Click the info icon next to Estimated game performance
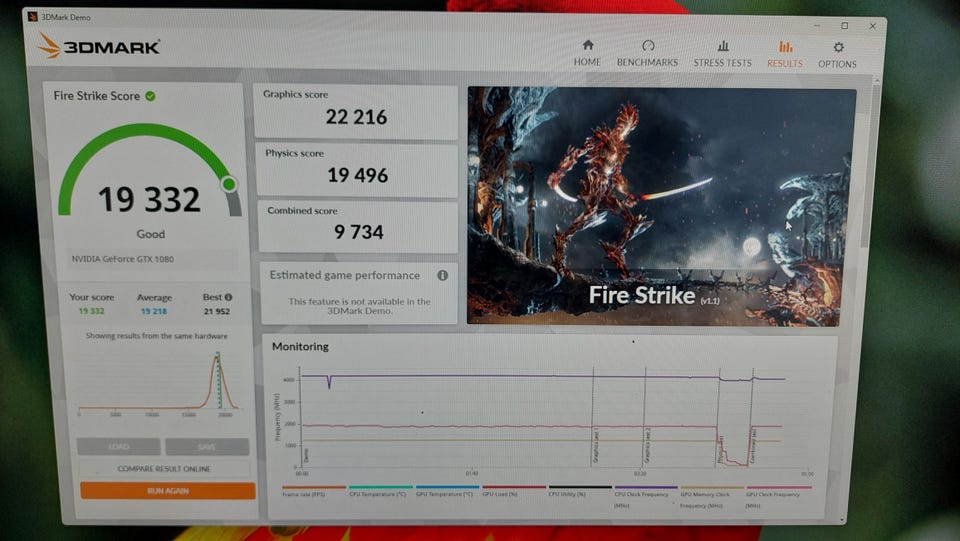This screenshot has height=541, width=960. (x=442, y=275)
